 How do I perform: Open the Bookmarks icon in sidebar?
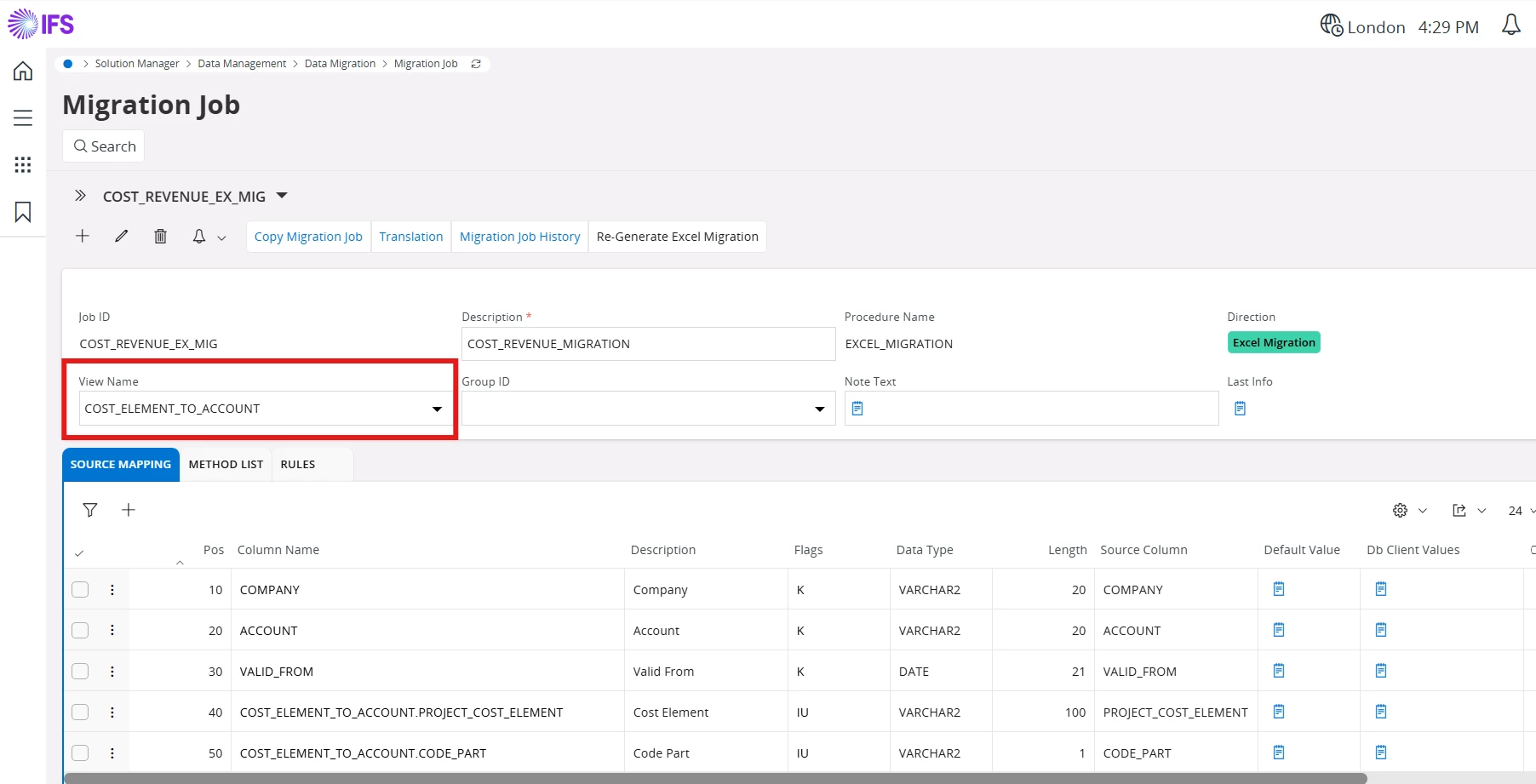[23, 212]
